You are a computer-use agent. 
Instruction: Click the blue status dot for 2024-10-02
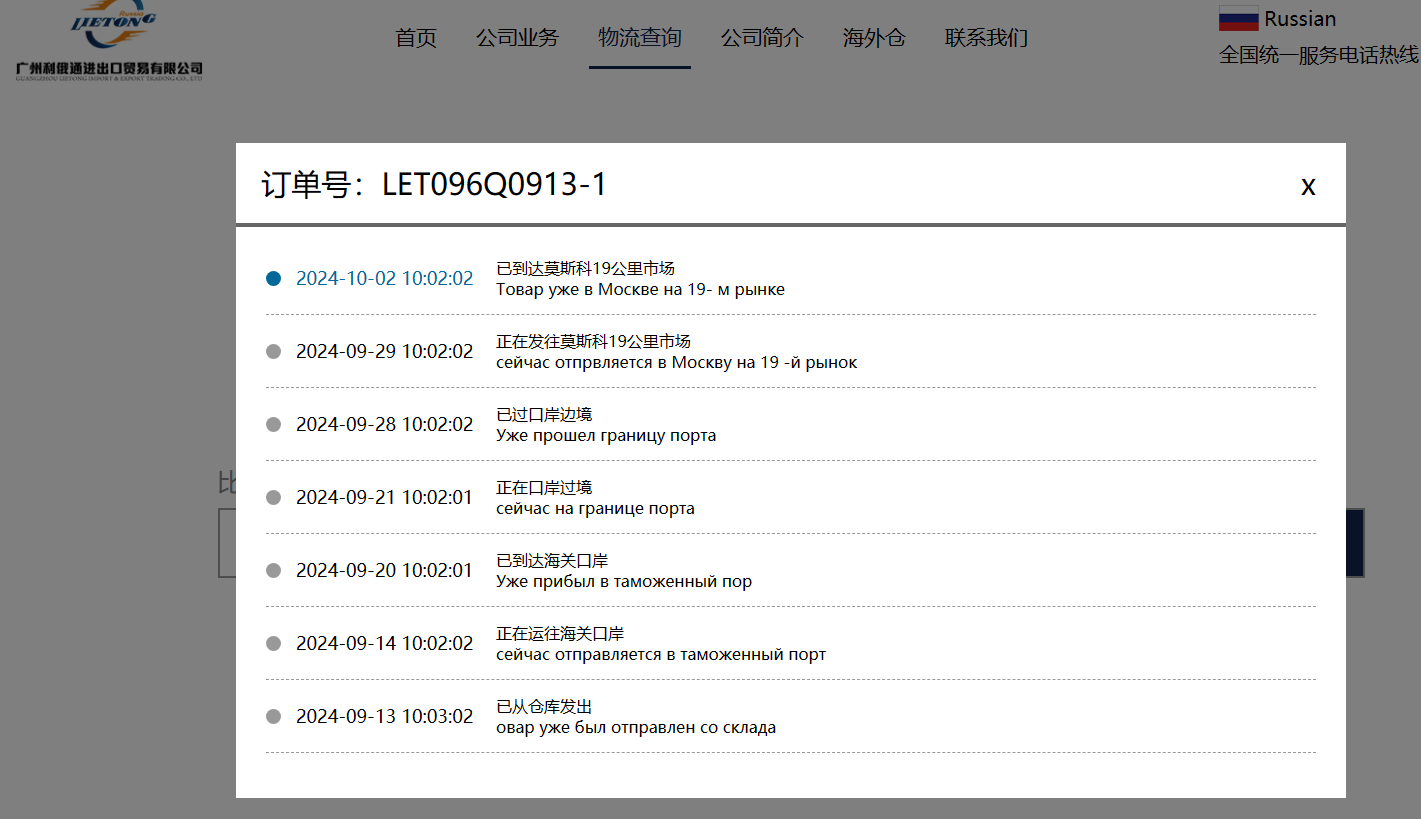pyautogui.click(x=273, y=278)
